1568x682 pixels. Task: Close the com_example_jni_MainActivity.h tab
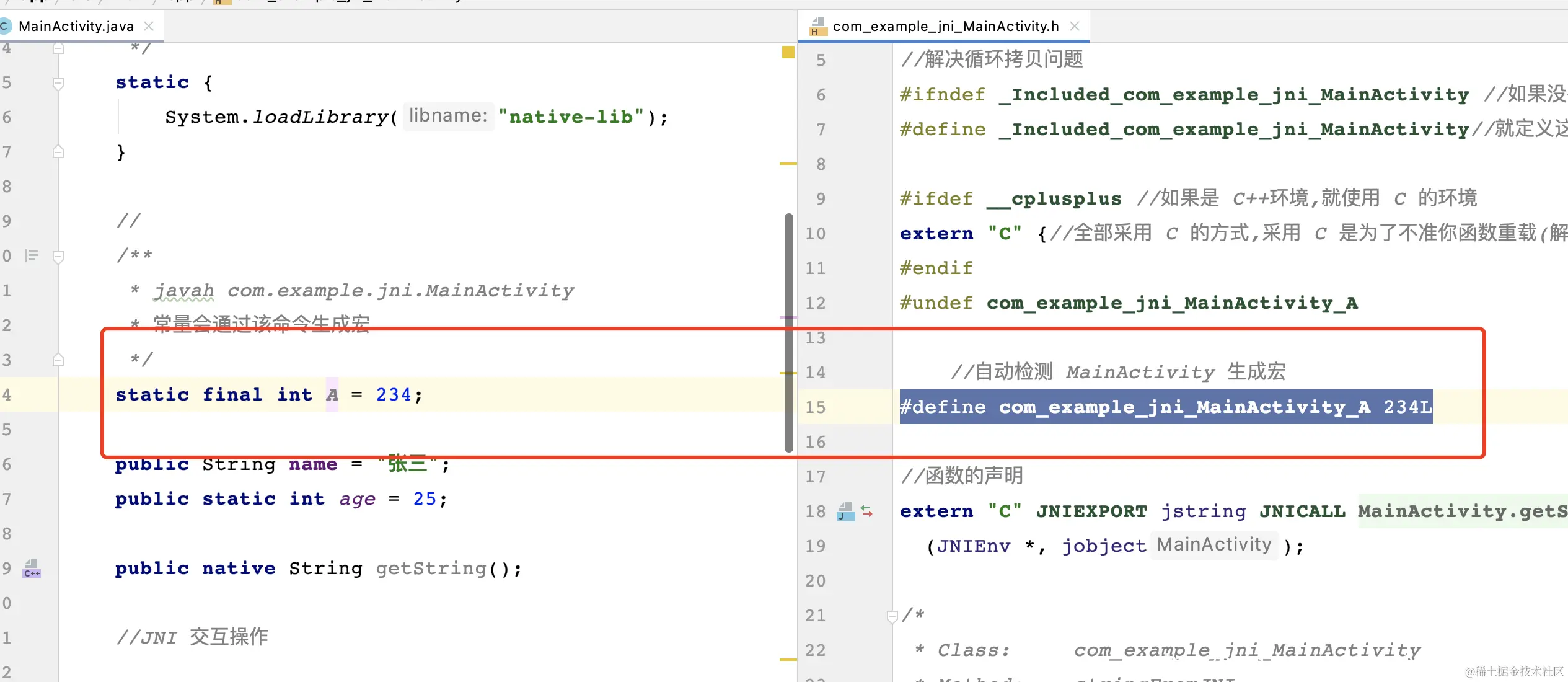tap(1075, 26)
